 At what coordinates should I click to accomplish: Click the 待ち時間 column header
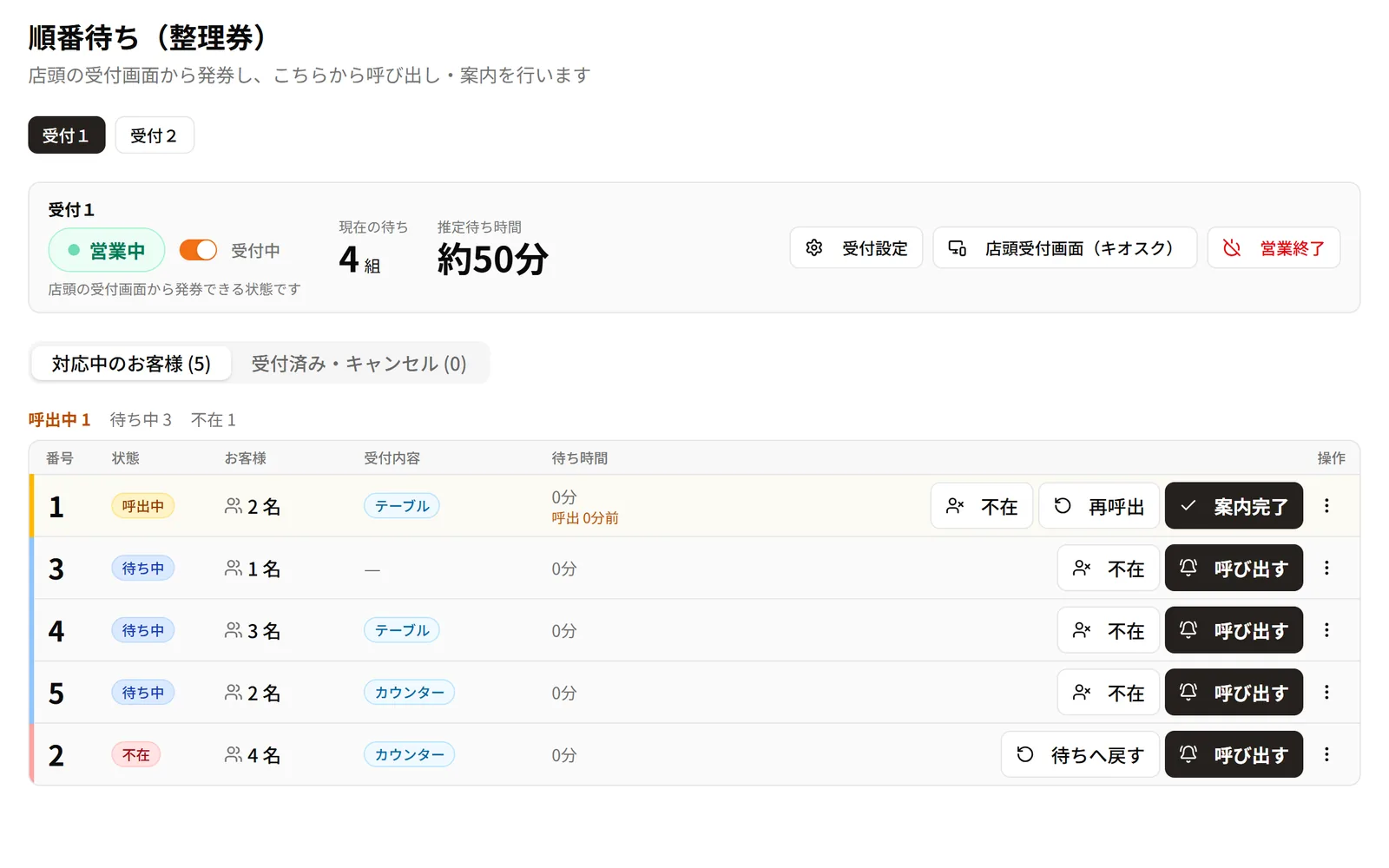[580, 458]
